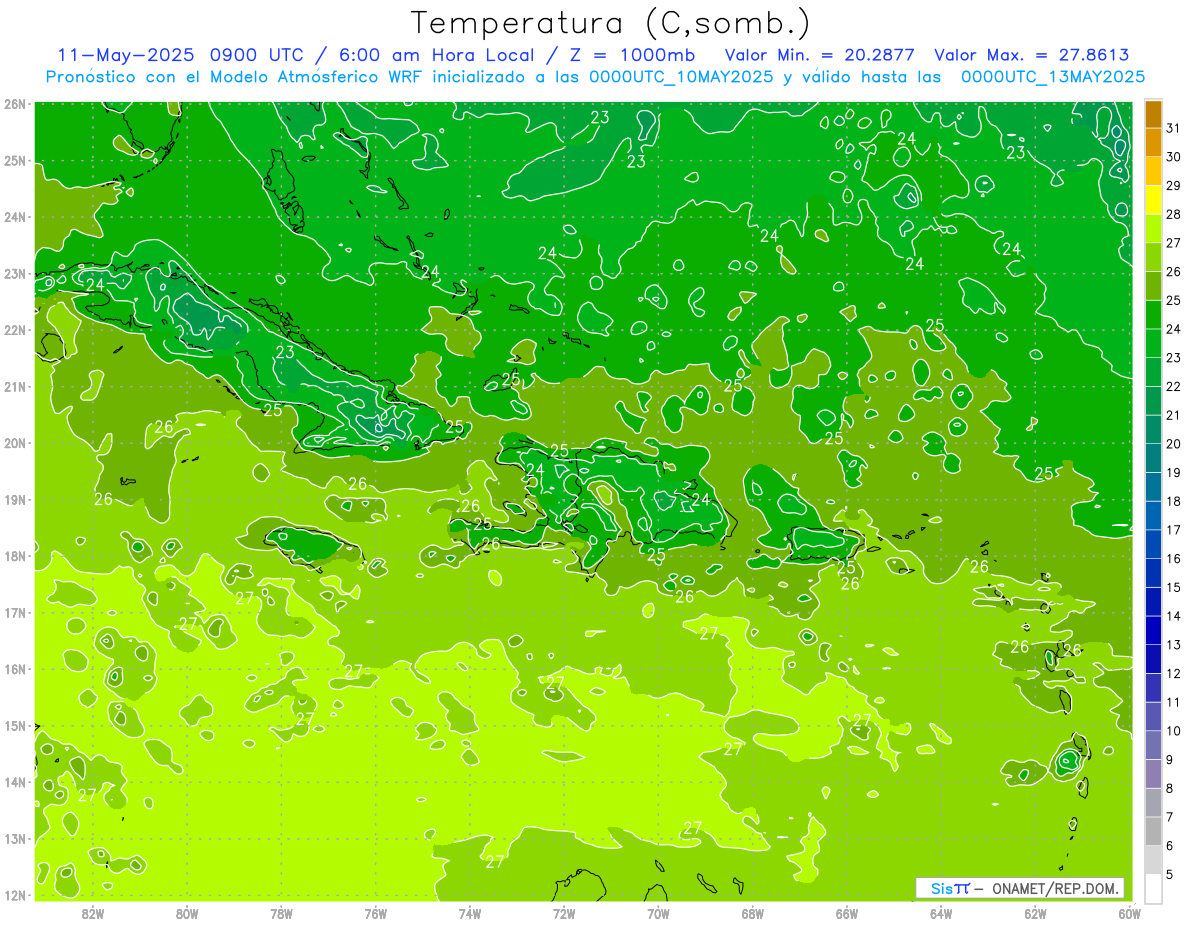Pick the yellow swatch between 28 and 29
Screen dimensions: 1200x927
point(1153,201)
